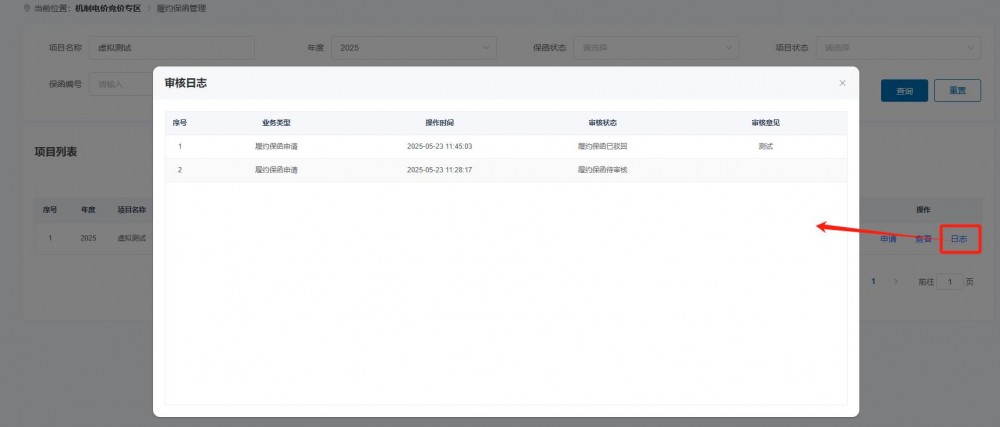Click the 前往 page number input box
Image resolution: width=1000 pixels, height=427 pixels.
pos(950,282)
